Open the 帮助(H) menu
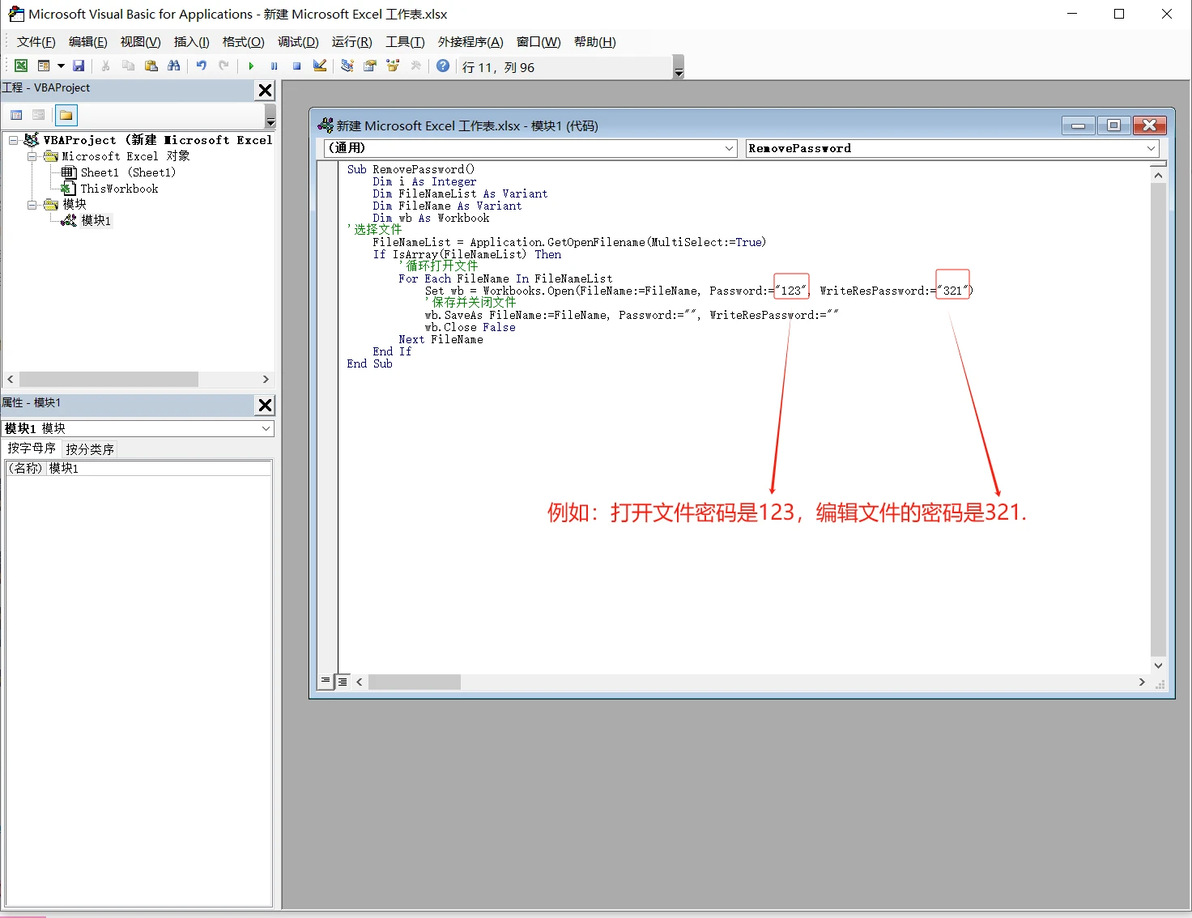 coord(595,42)
